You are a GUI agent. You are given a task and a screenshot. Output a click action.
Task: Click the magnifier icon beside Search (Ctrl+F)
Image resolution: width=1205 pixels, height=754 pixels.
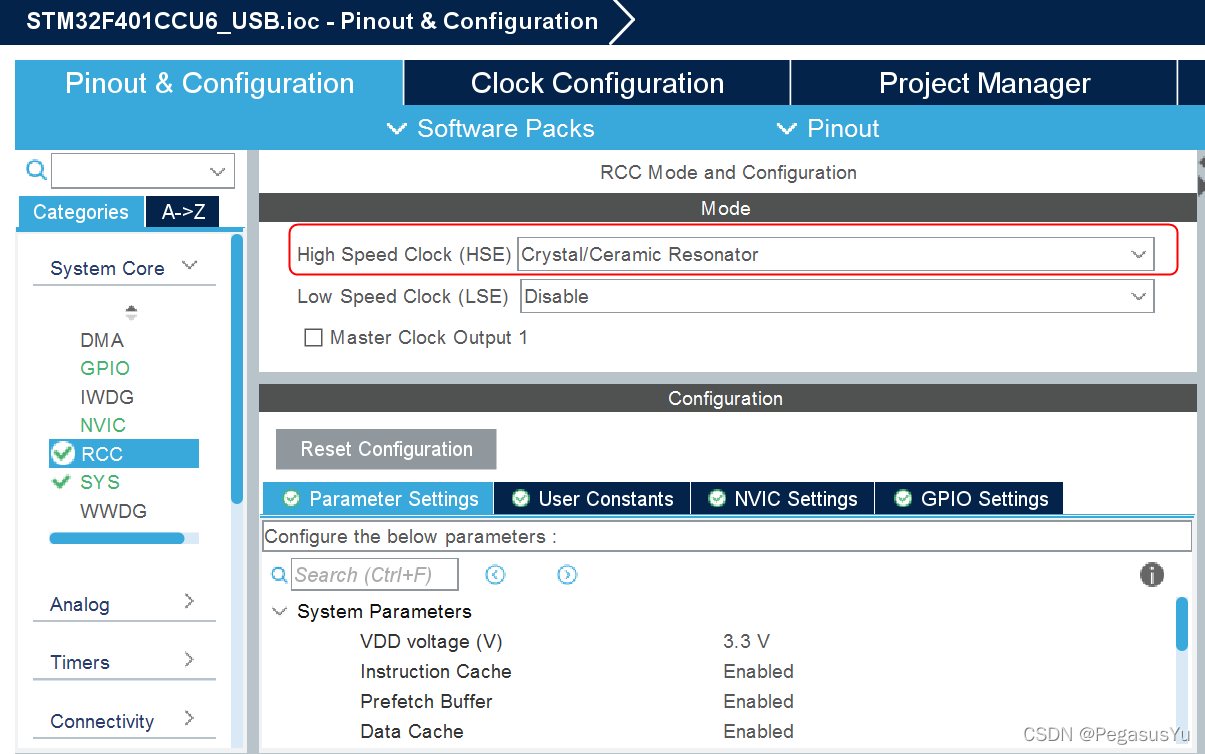tap(280, 576)
